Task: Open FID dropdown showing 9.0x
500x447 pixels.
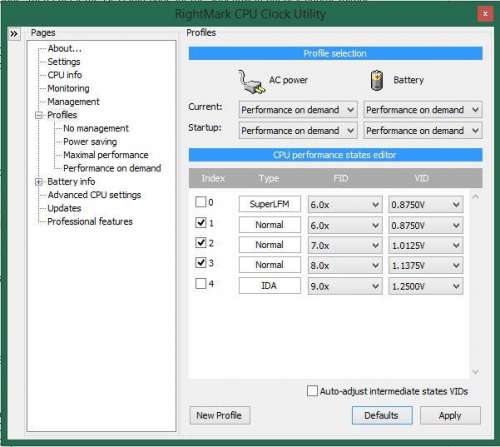Action: pyautogui.click(x=345, y=286)
